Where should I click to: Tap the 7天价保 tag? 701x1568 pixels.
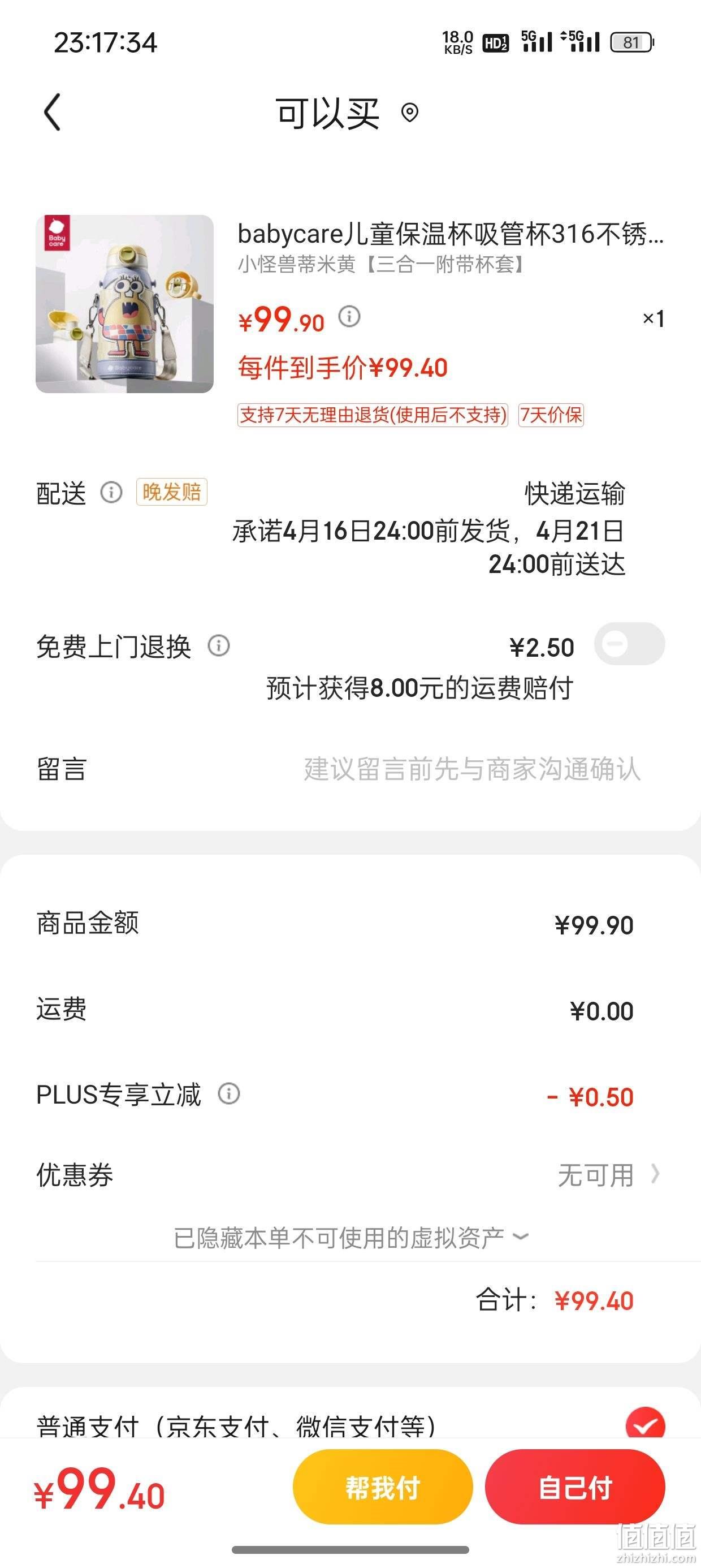pos(551,415)
